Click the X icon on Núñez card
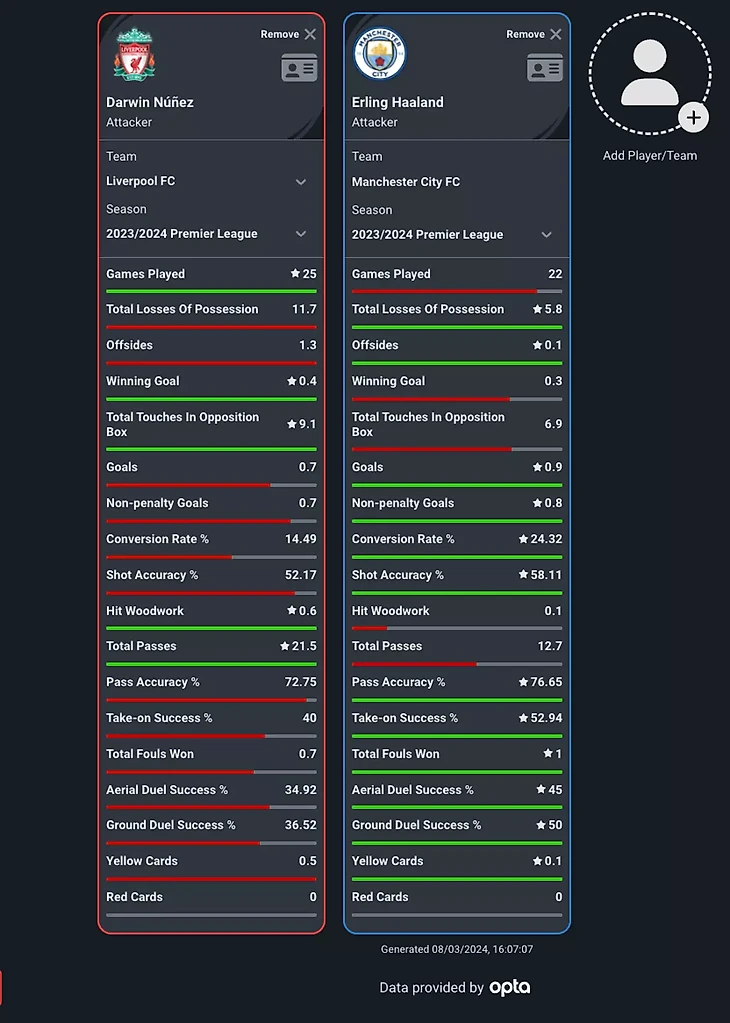 (x=310, y=34)
